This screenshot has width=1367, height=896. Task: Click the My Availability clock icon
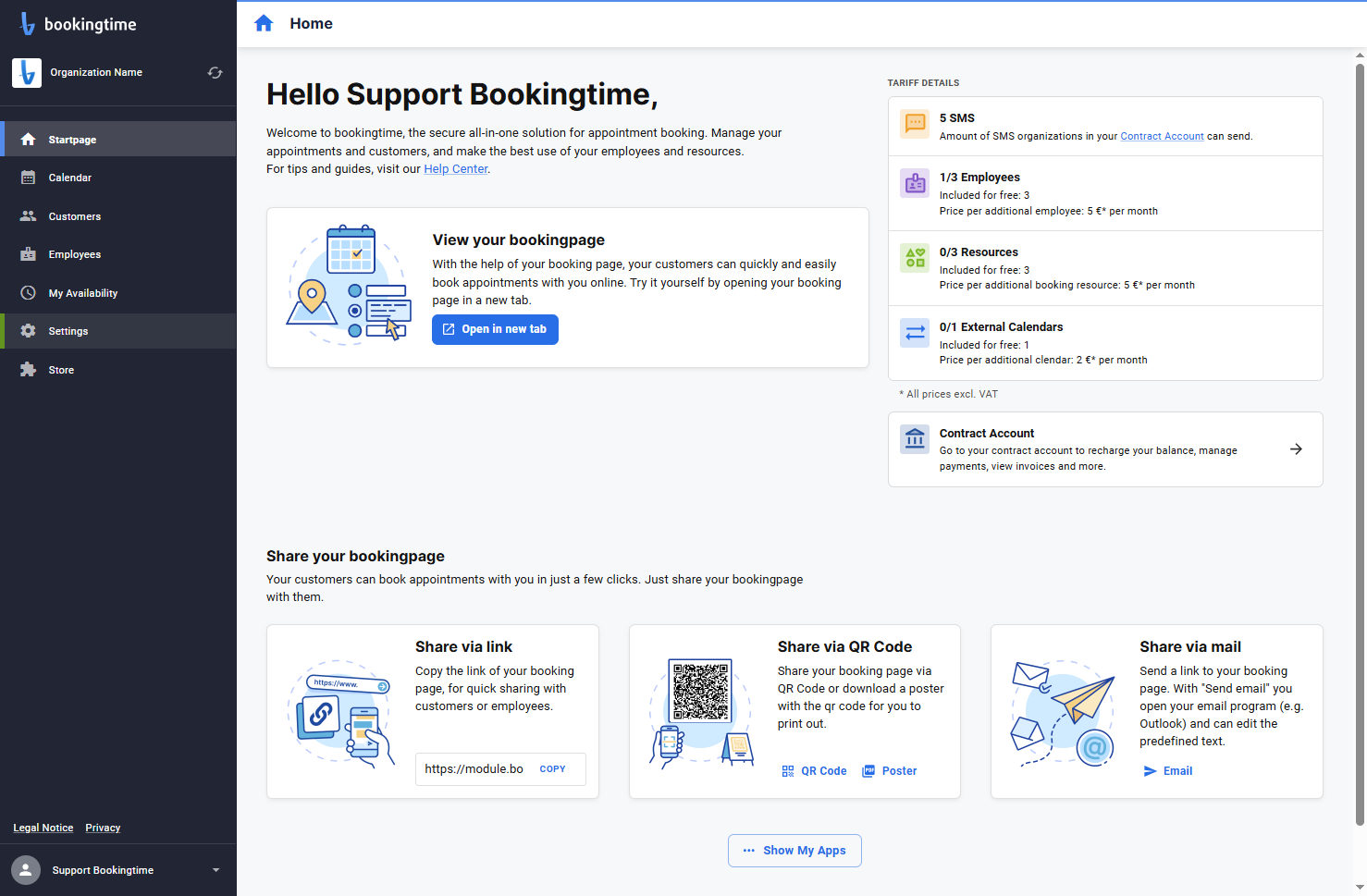click(29, 293)
